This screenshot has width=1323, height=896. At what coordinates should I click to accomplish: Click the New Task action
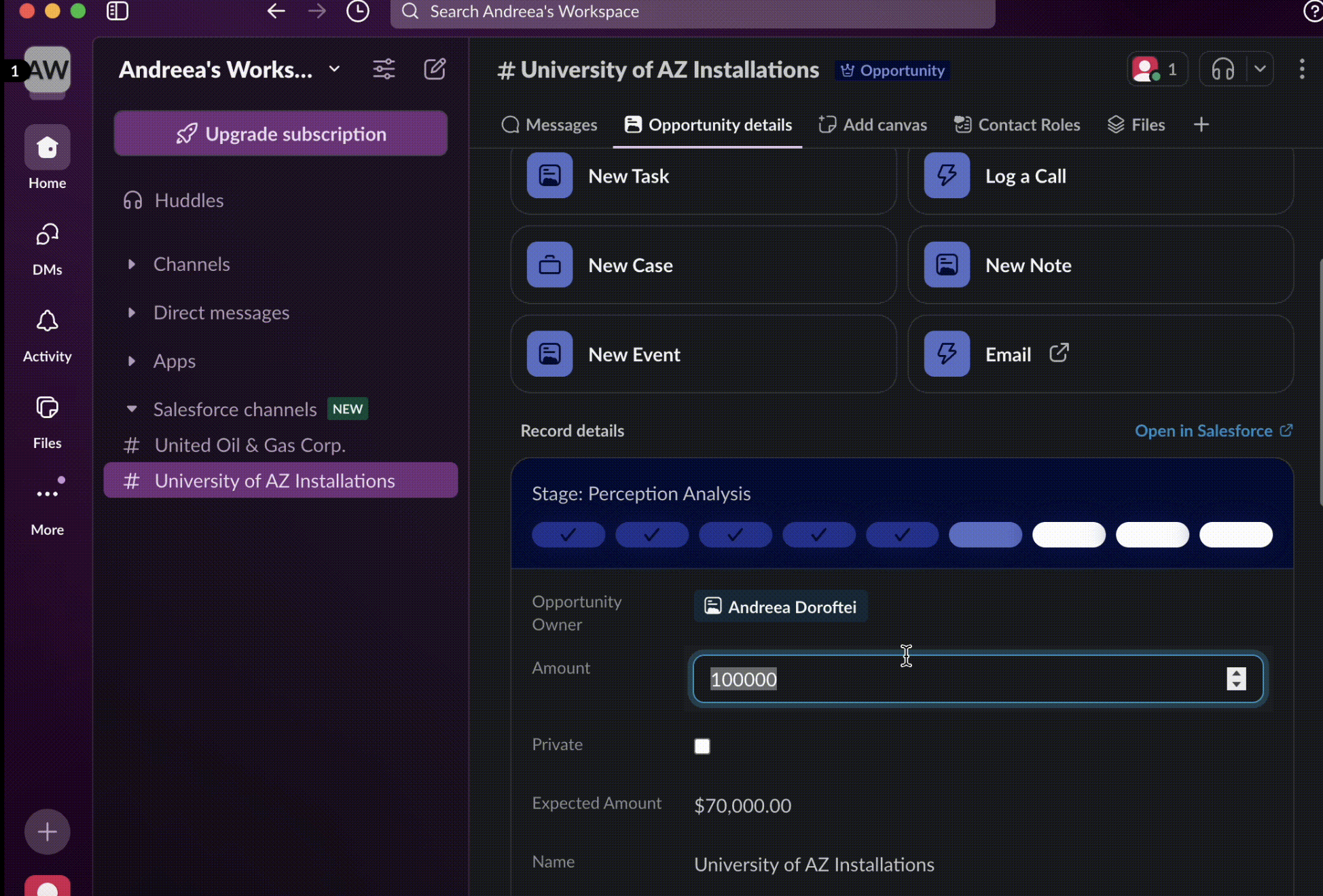click(x=703, y=177)
